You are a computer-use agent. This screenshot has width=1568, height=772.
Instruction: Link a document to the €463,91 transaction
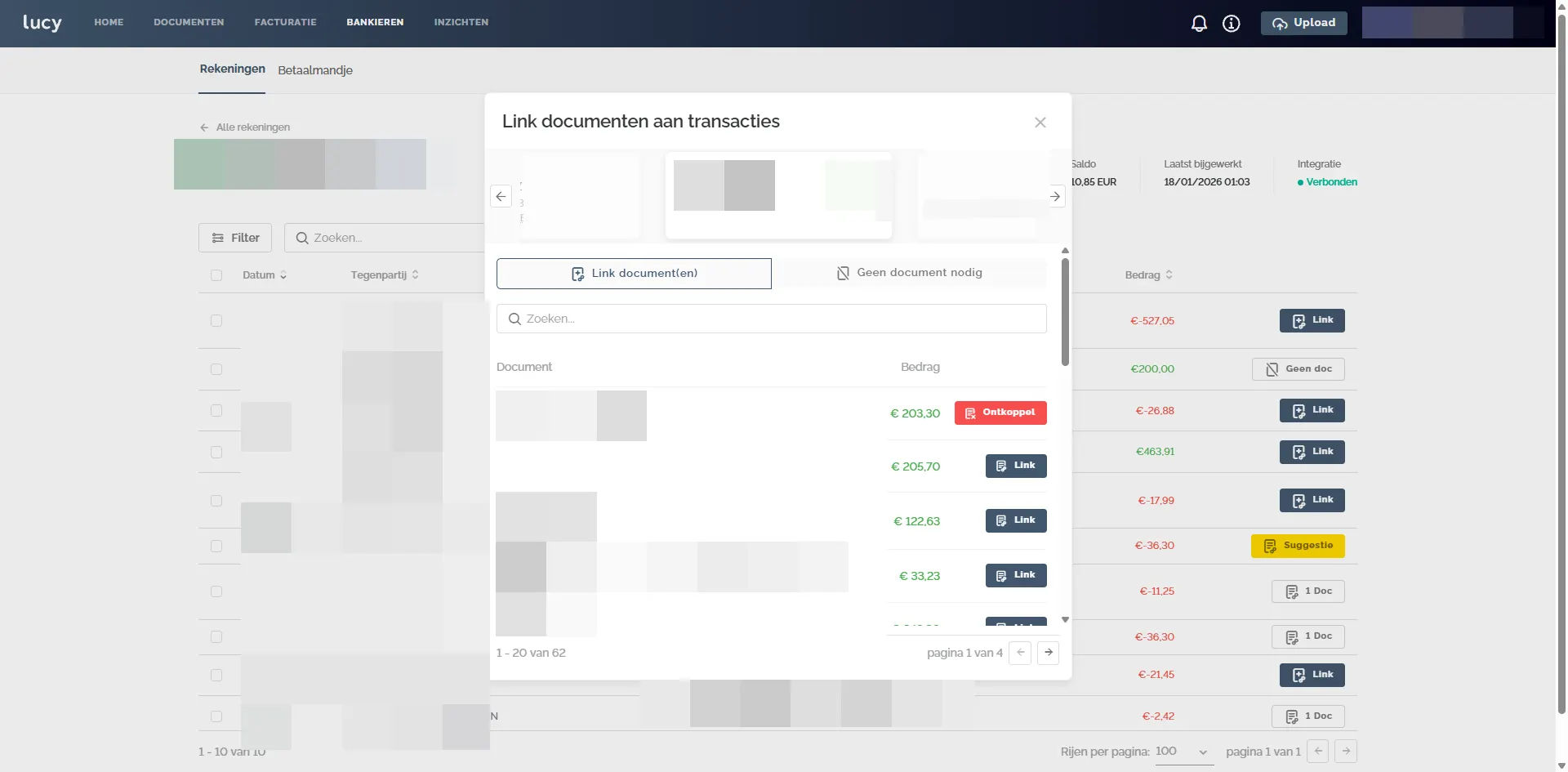[x=1312, y=453]
